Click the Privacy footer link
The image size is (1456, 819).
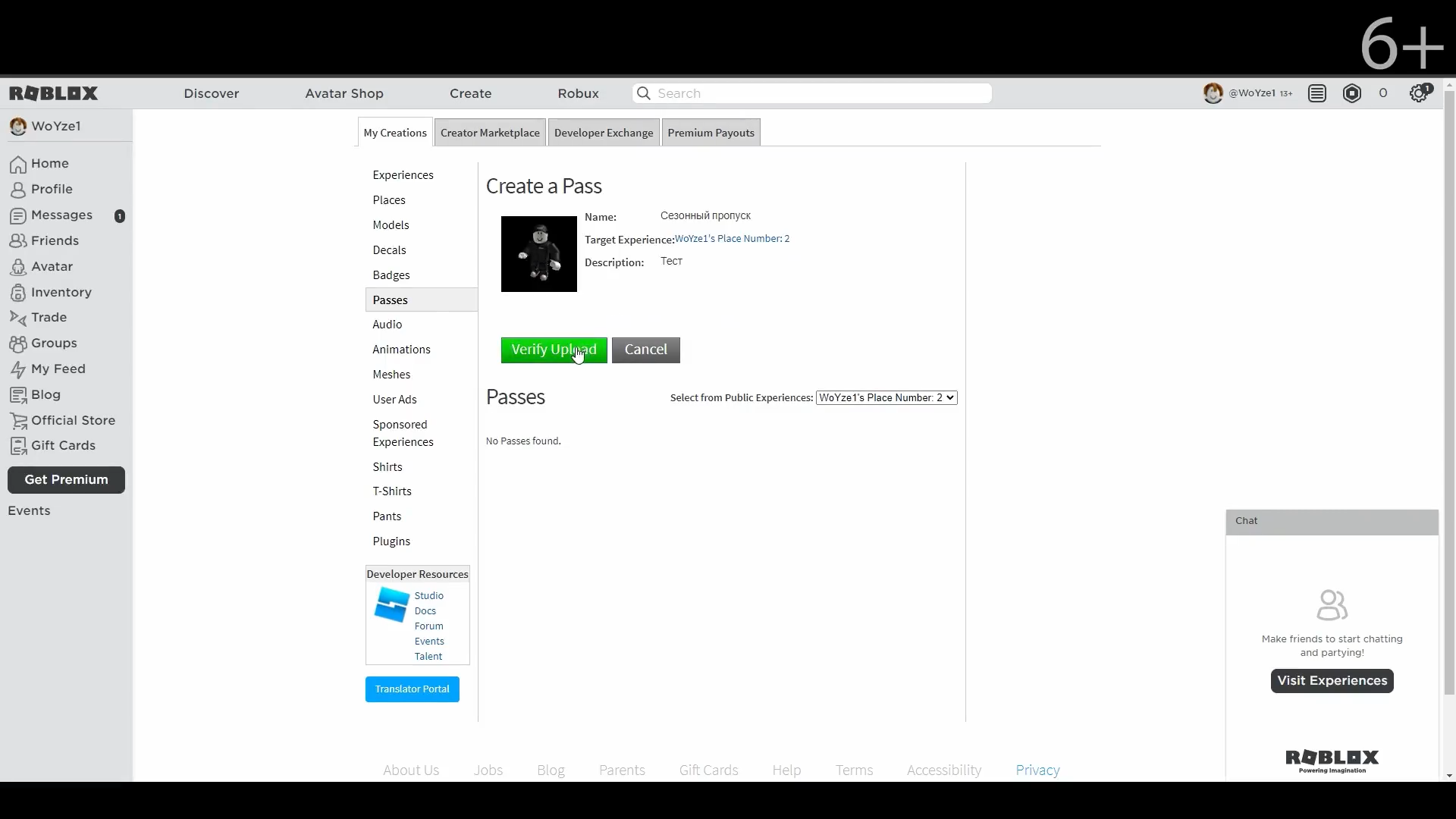[x=1038, y=770]
